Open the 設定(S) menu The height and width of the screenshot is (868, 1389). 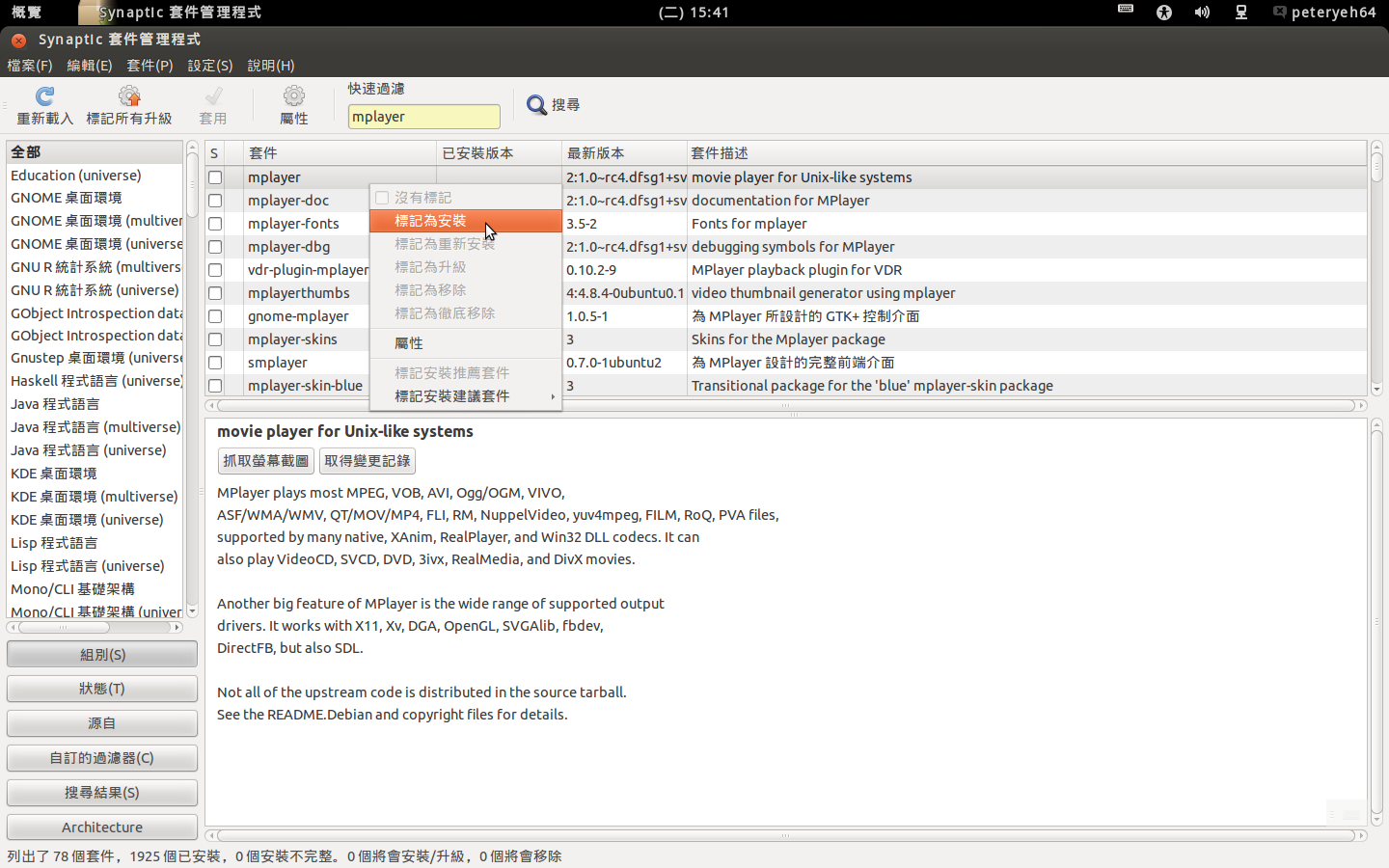point(210,66)
